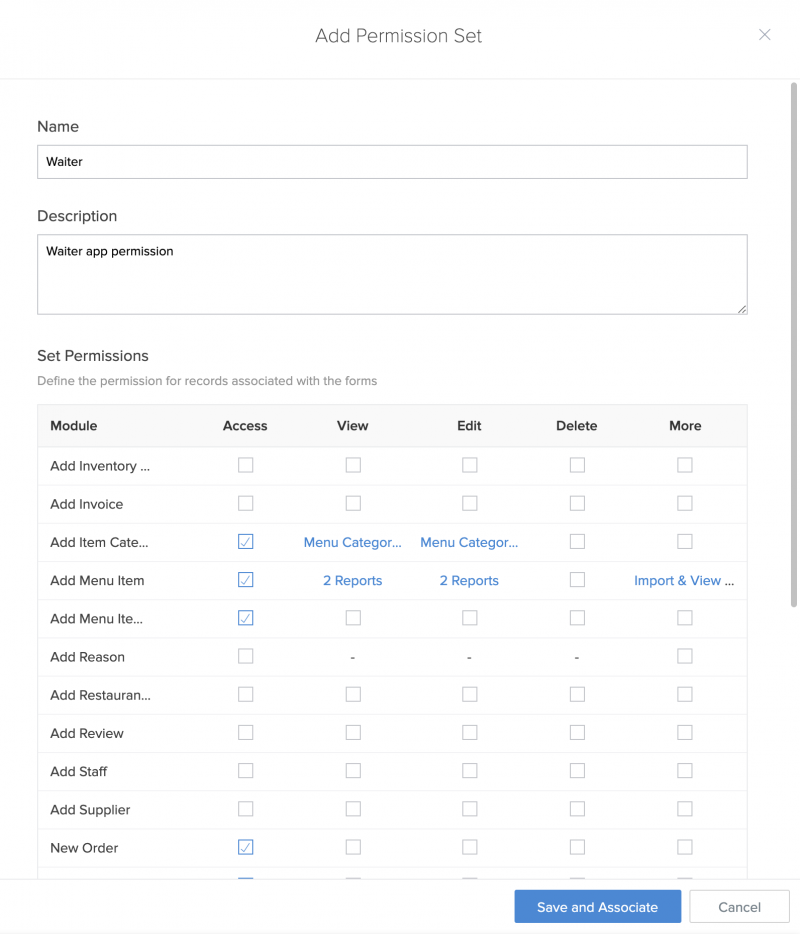The width and height of the screenshot is (800, 934).
Task: Disable Access for Add Menu Item
Action: tap(246, 580)
